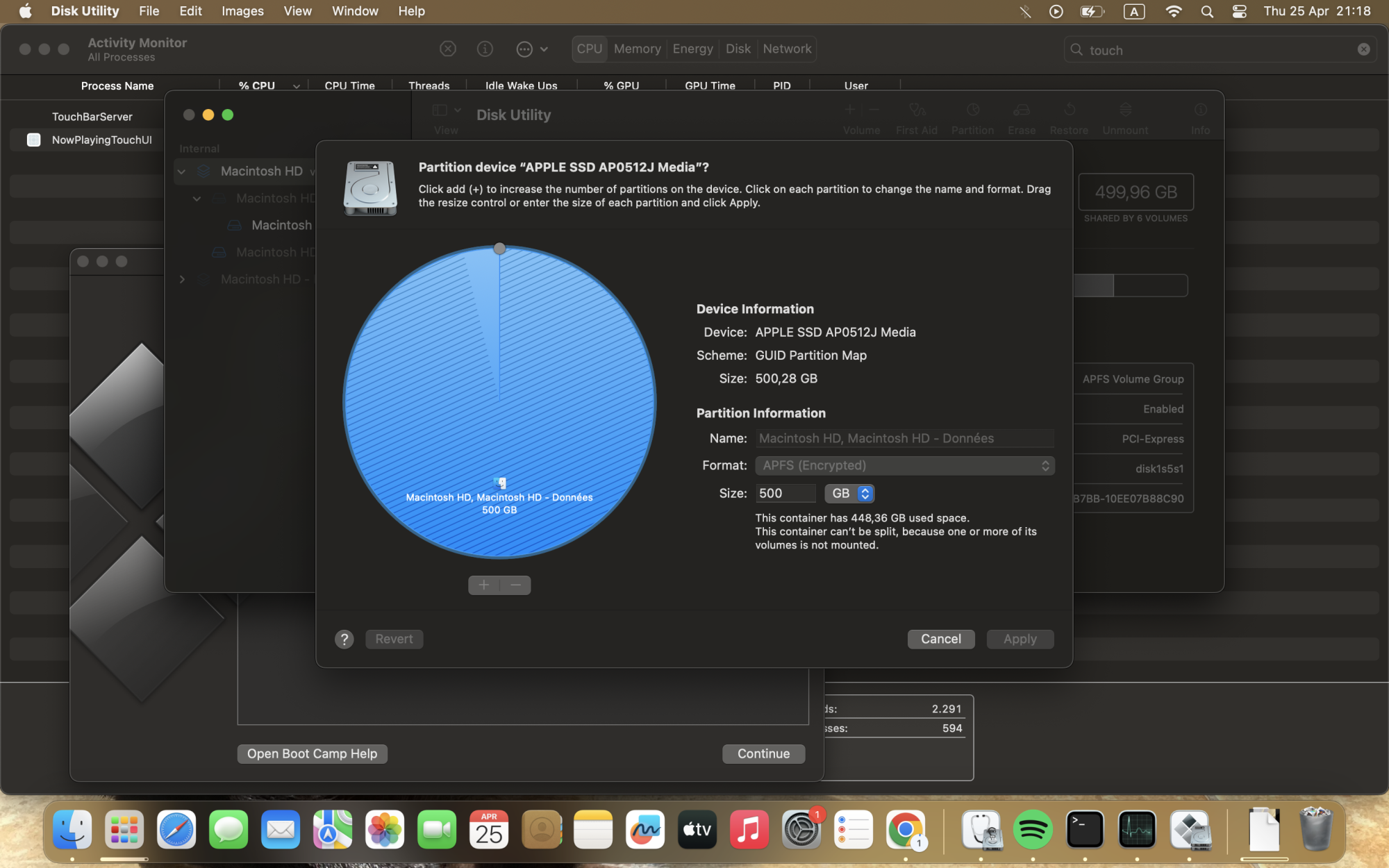The width and height of the screenshot is (1389, 868).
Task: Click the remove partition minus button
Action: [515, 585]
